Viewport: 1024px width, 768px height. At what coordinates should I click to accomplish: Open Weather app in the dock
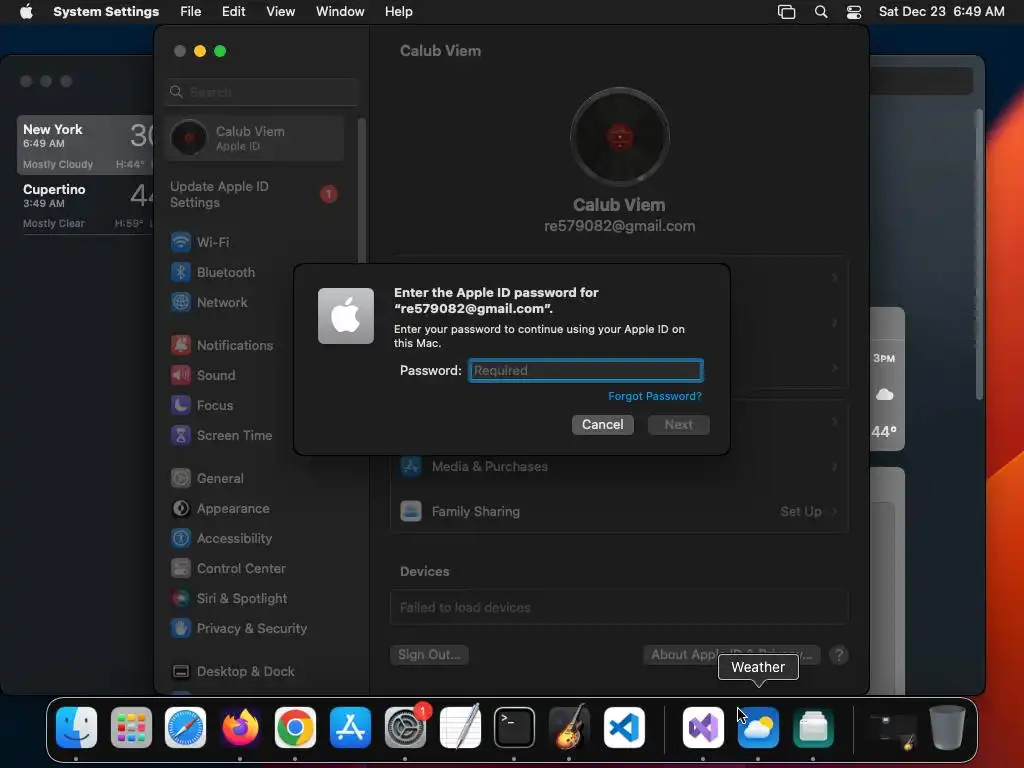click(x=758, y=727)
